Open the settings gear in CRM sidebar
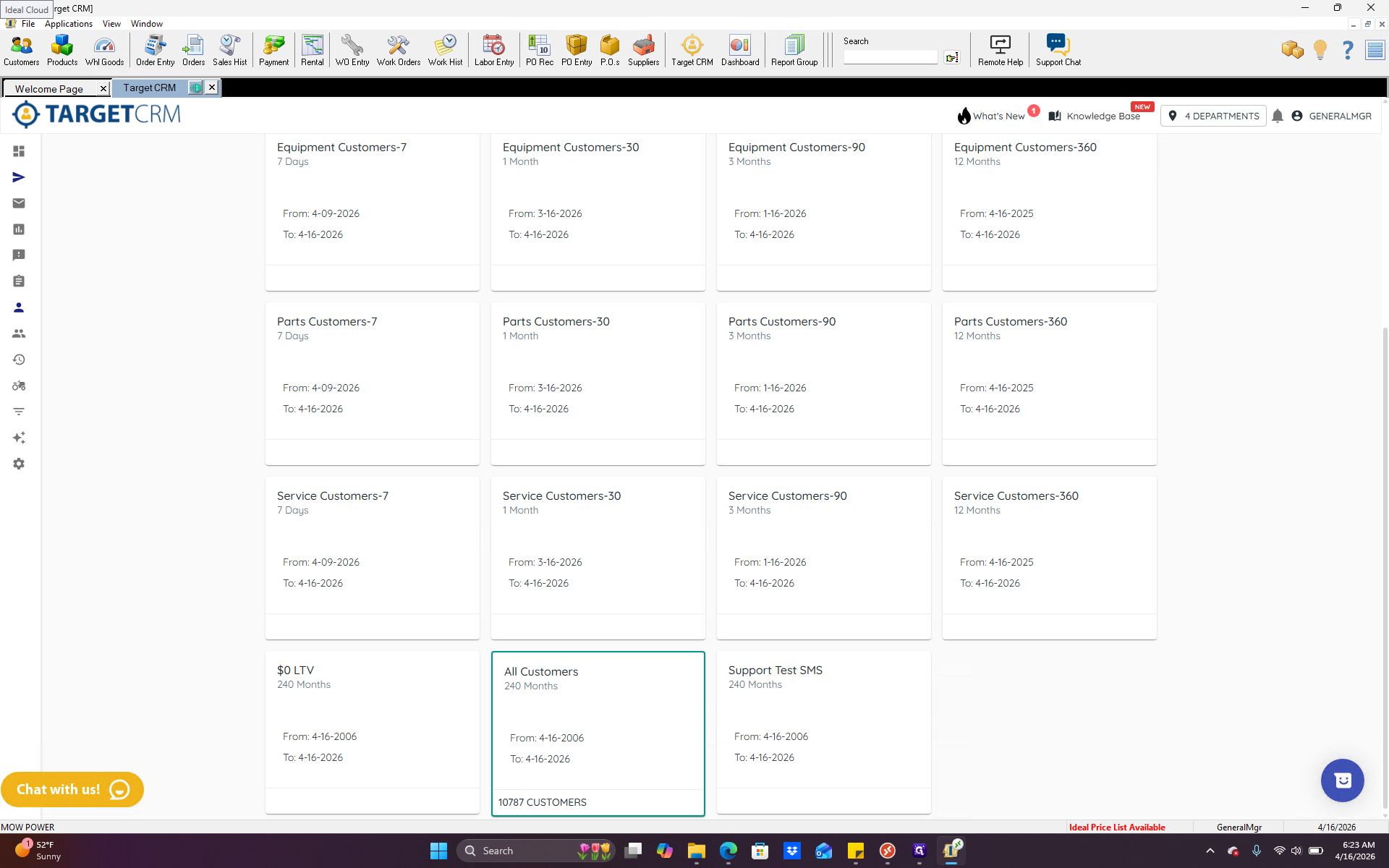 (x=19, y=464)
